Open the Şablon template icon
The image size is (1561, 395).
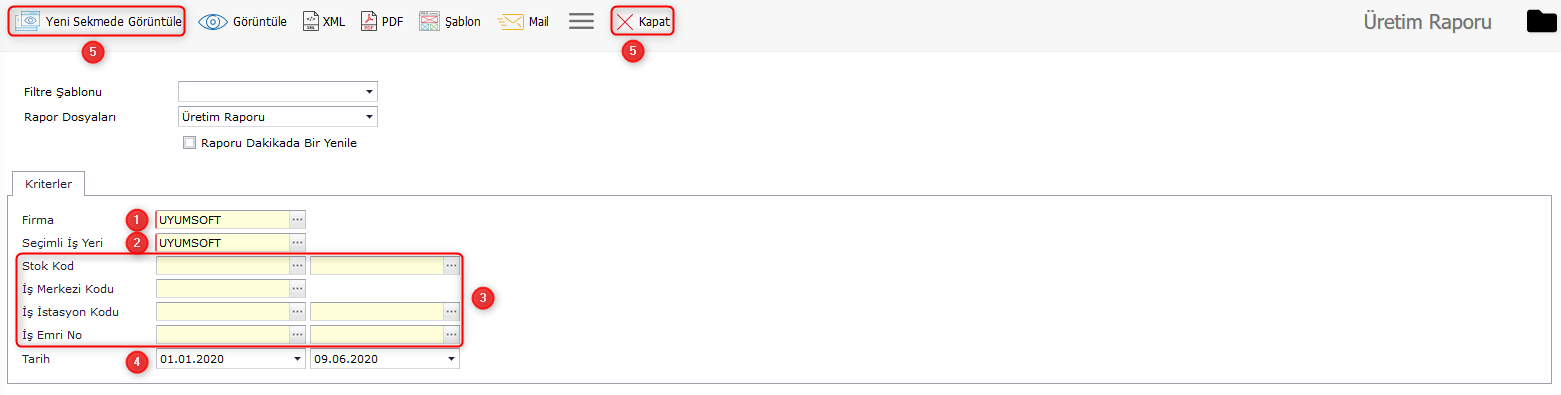click(x=429, y=21)
